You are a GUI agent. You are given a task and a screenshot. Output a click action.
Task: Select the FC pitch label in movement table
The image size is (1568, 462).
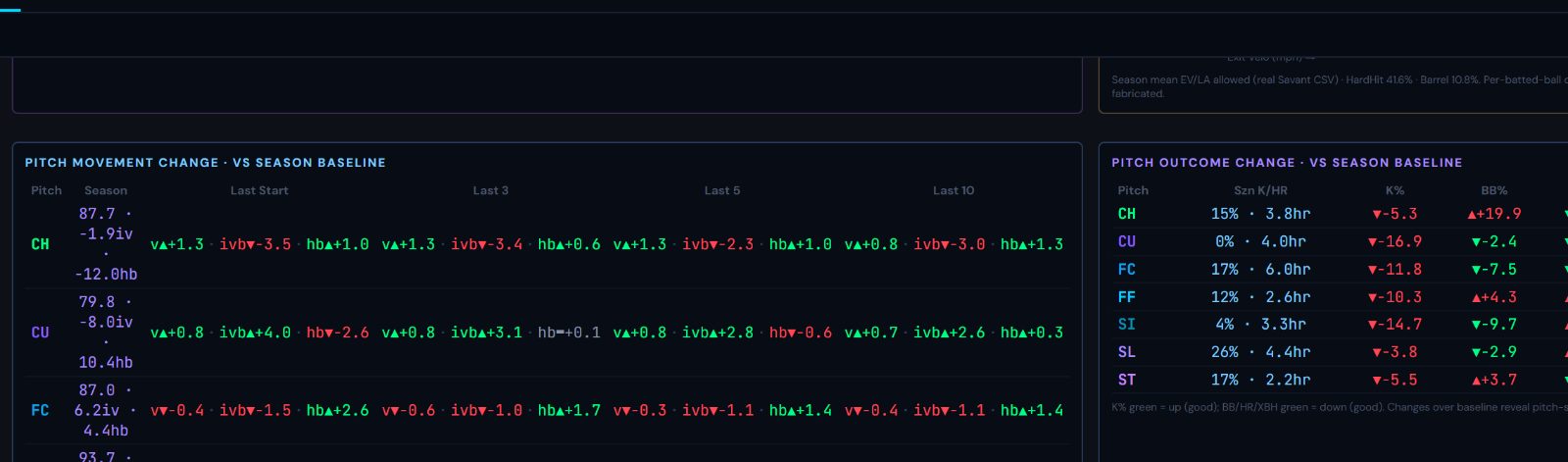coord(40,410)
